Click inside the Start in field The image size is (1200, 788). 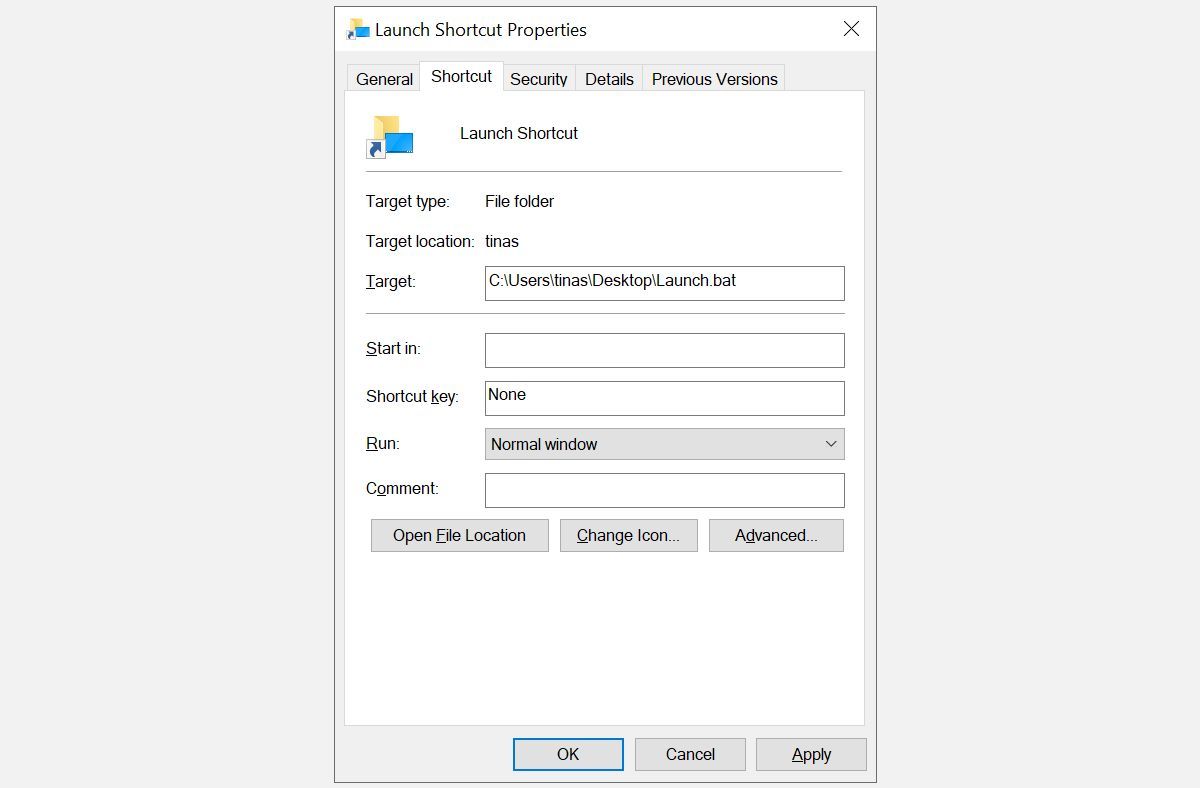(x=664, y=350)
